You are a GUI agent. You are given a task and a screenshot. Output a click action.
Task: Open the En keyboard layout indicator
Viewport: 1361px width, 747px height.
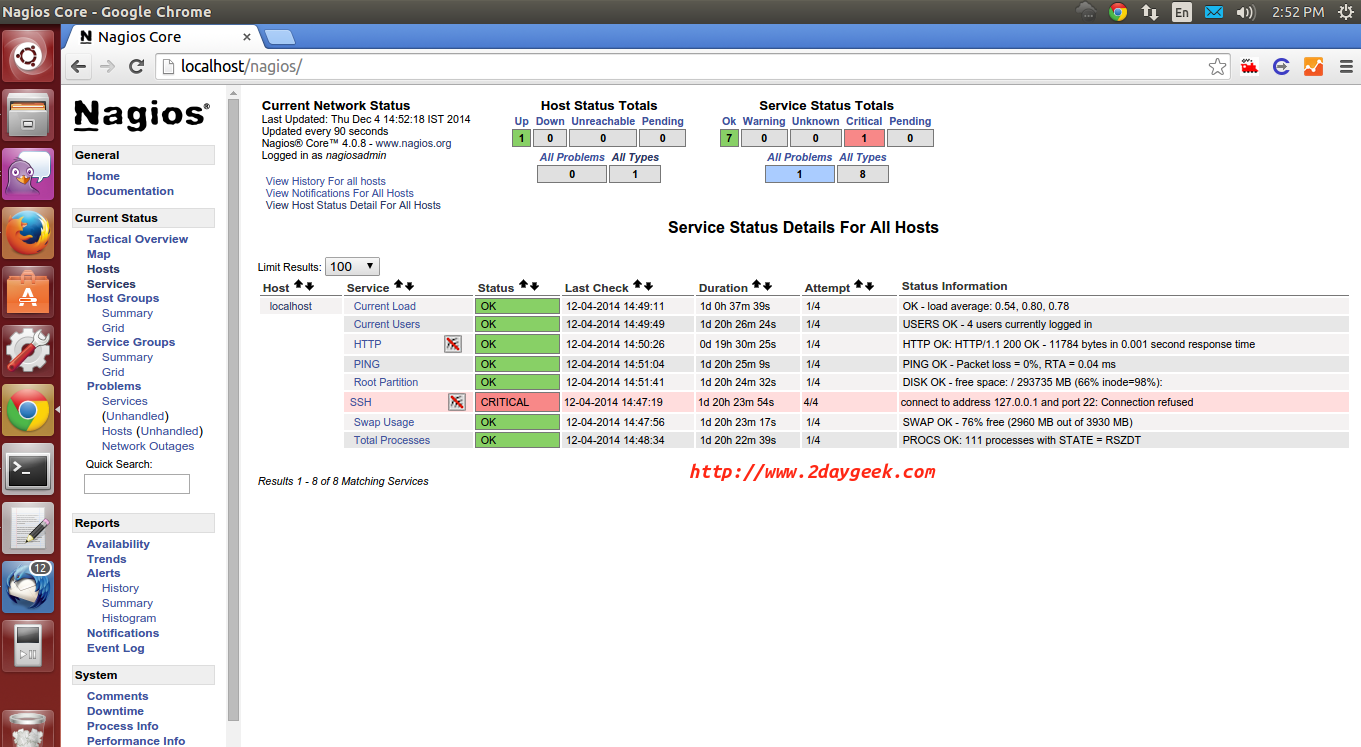[x=1182, y=12]
